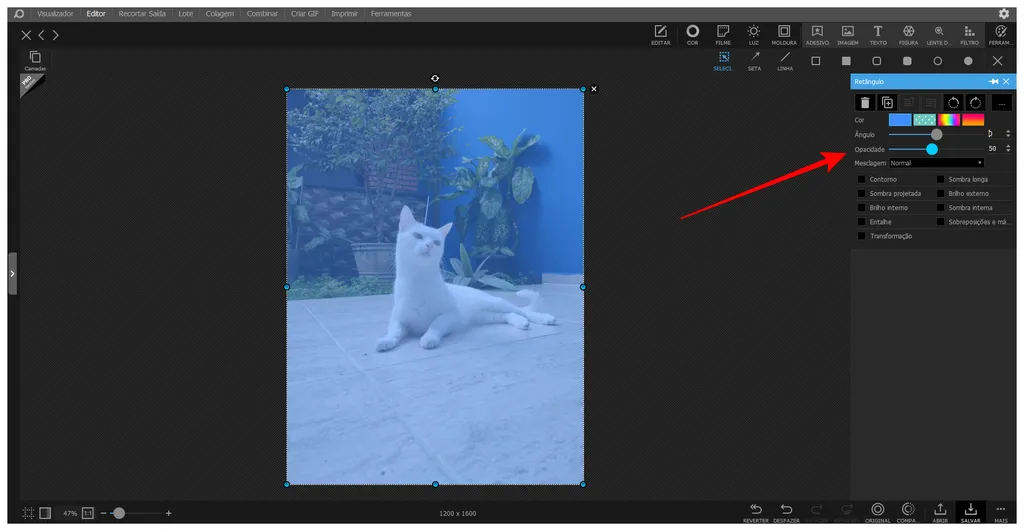
Task: Duplicate the rectangle object
Action: pyautogui.click(x=887, y=103)
